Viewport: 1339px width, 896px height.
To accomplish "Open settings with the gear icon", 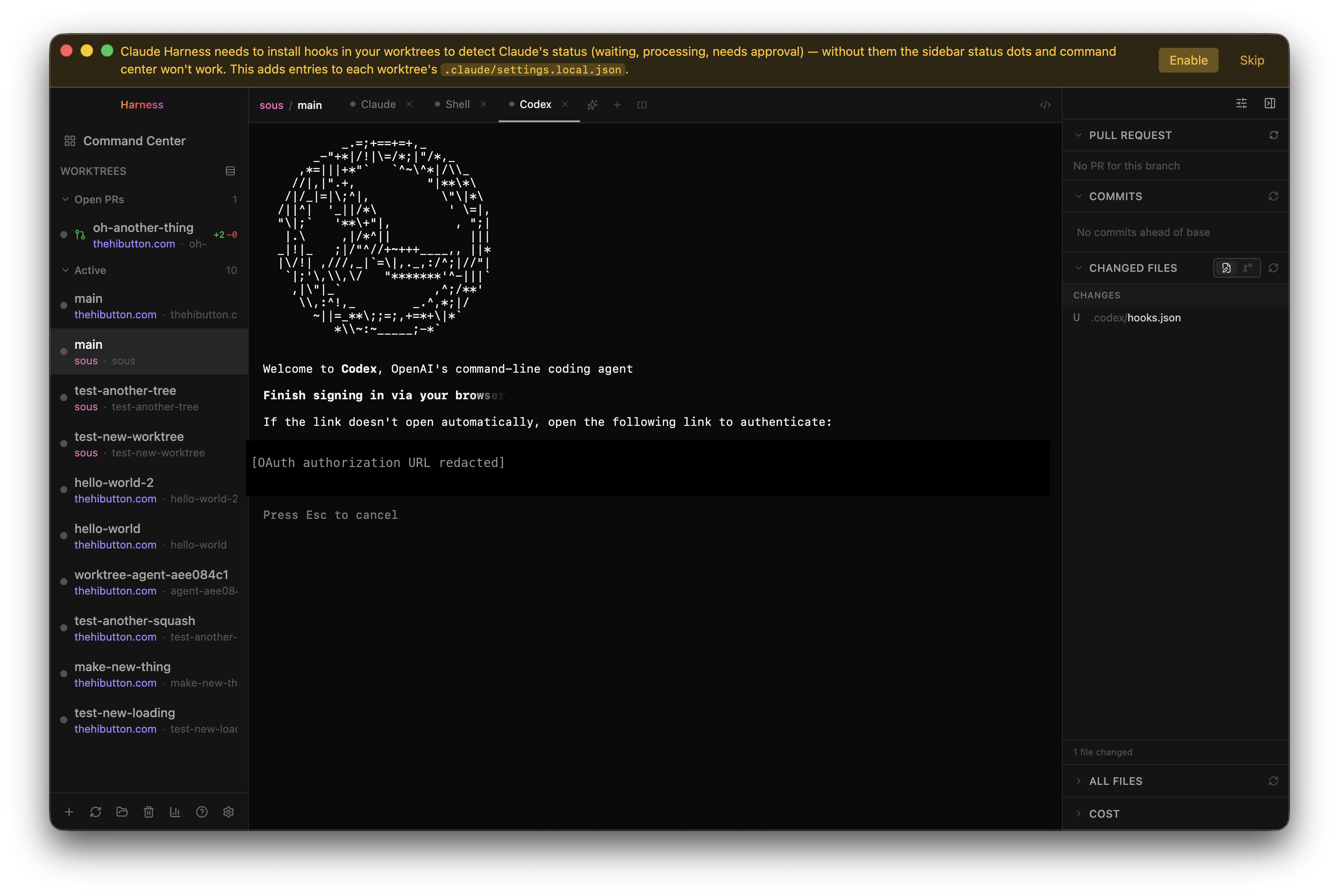I will tap(228, 812).
